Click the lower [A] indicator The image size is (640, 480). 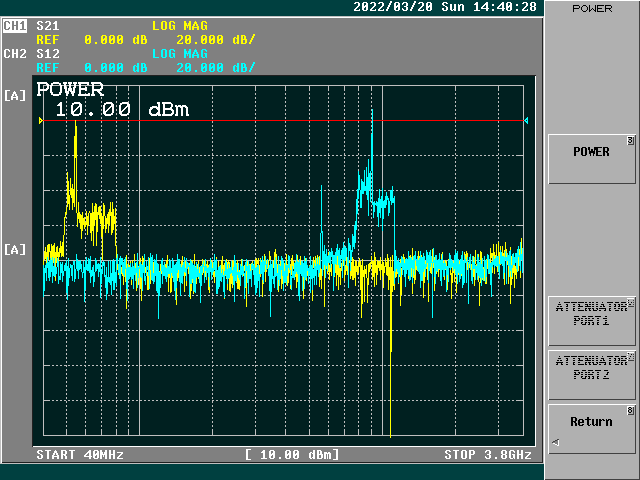(15, 249)
